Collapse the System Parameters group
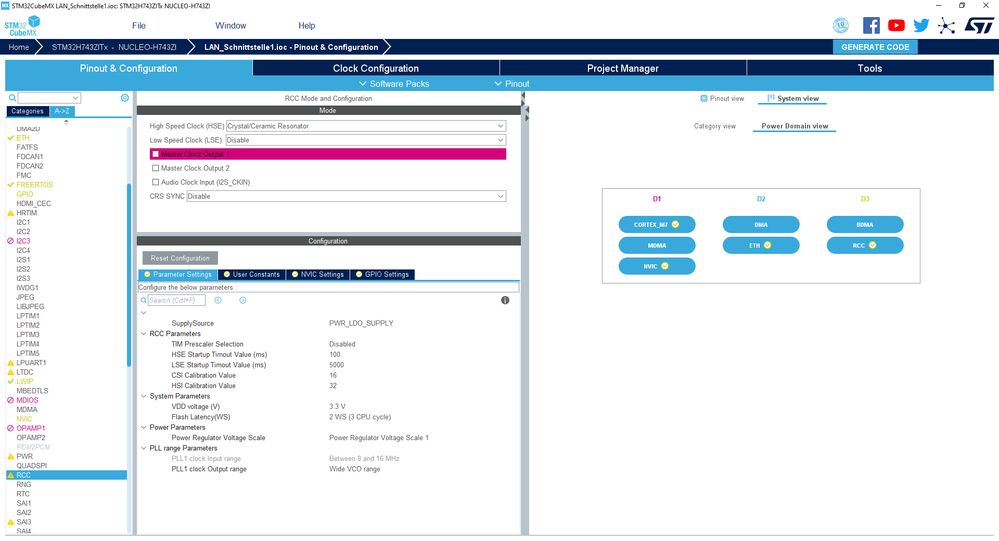Image resolution: width=999 pixels, height=541 pixels. coord(143,396)
